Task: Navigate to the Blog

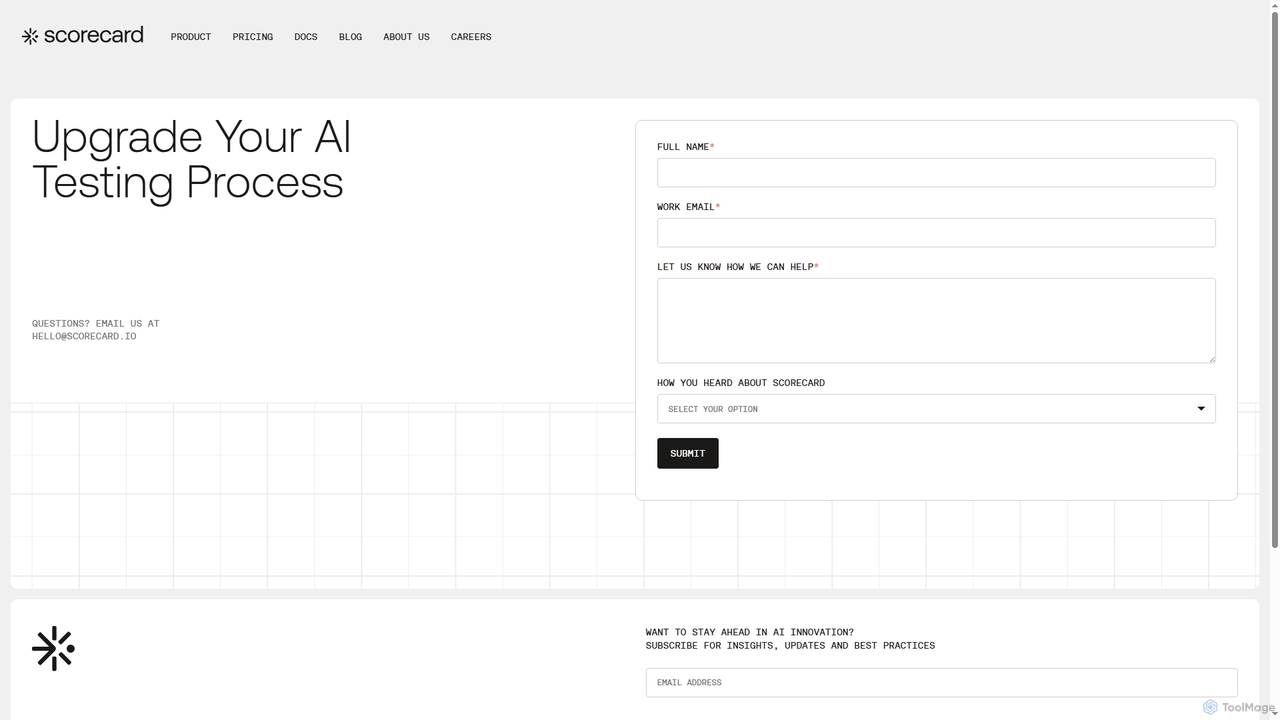Action: point(350,37)
